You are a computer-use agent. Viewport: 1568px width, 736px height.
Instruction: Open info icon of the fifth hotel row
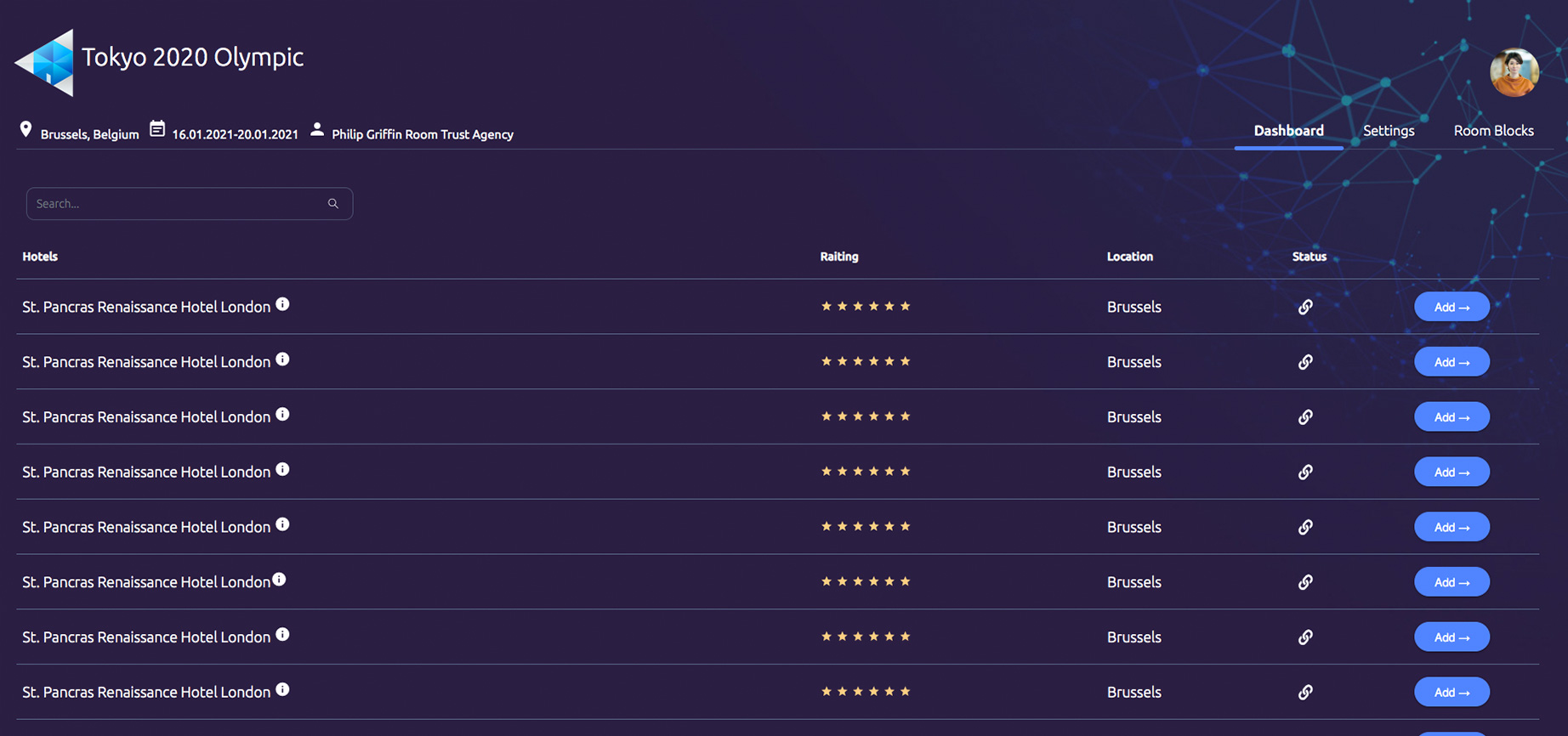pyautogui.click(x=282, y=524)
